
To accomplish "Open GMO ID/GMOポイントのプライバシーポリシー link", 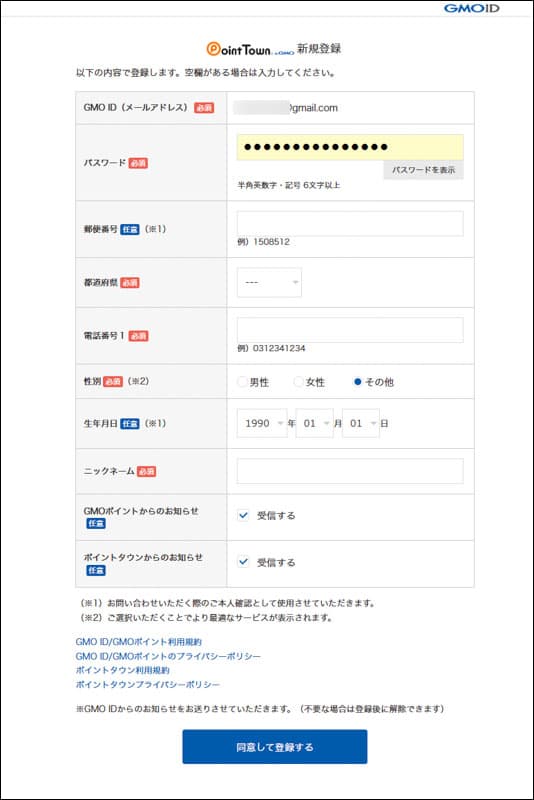I will (168, 656).
